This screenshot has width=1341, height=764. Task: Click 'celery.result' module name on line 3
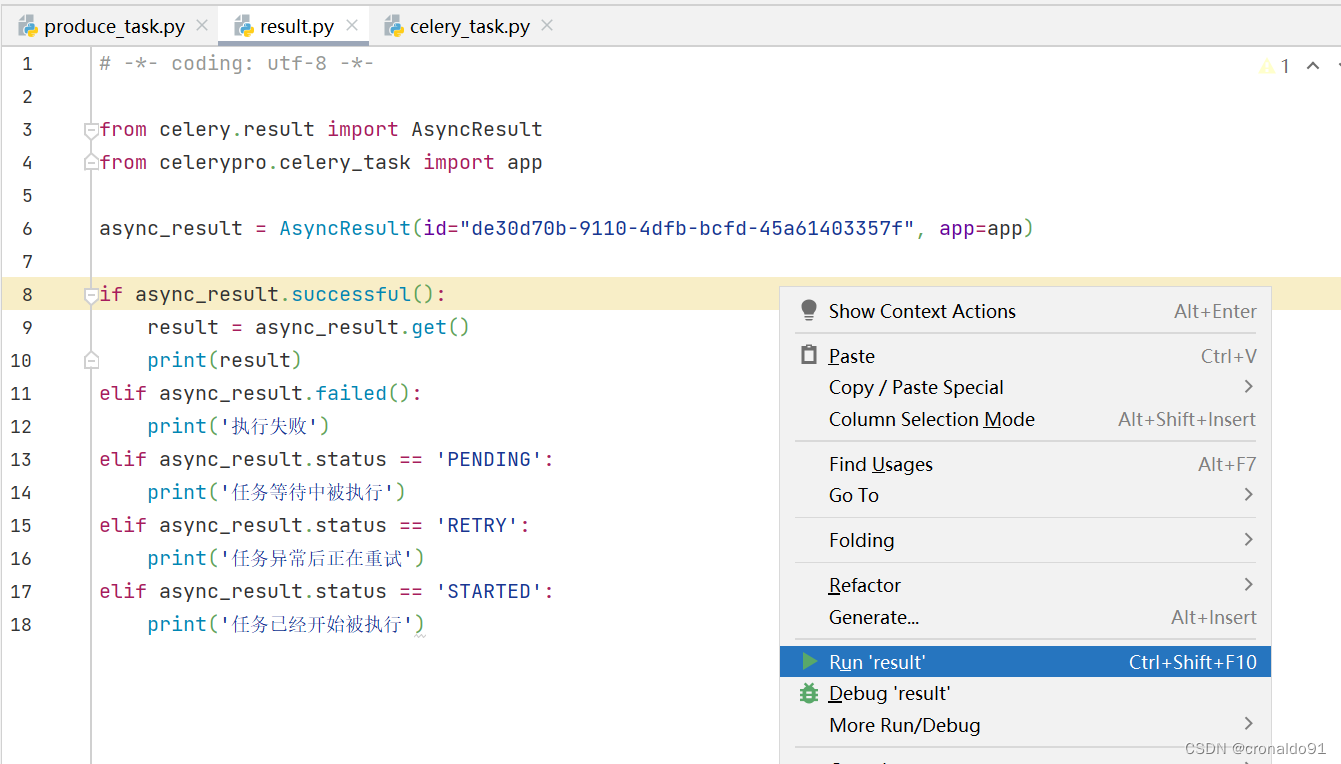[237, 129]
